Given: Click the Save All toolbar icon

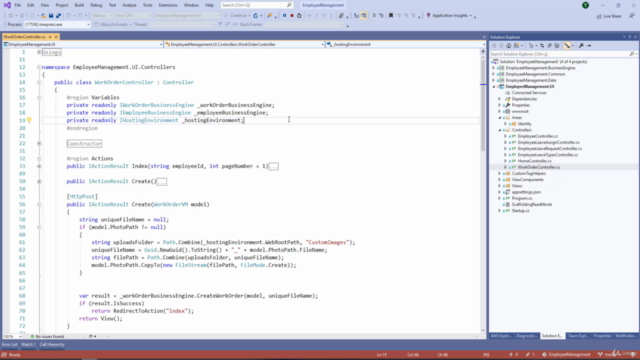Looking at the screenshot, I should tap(58, 16).
